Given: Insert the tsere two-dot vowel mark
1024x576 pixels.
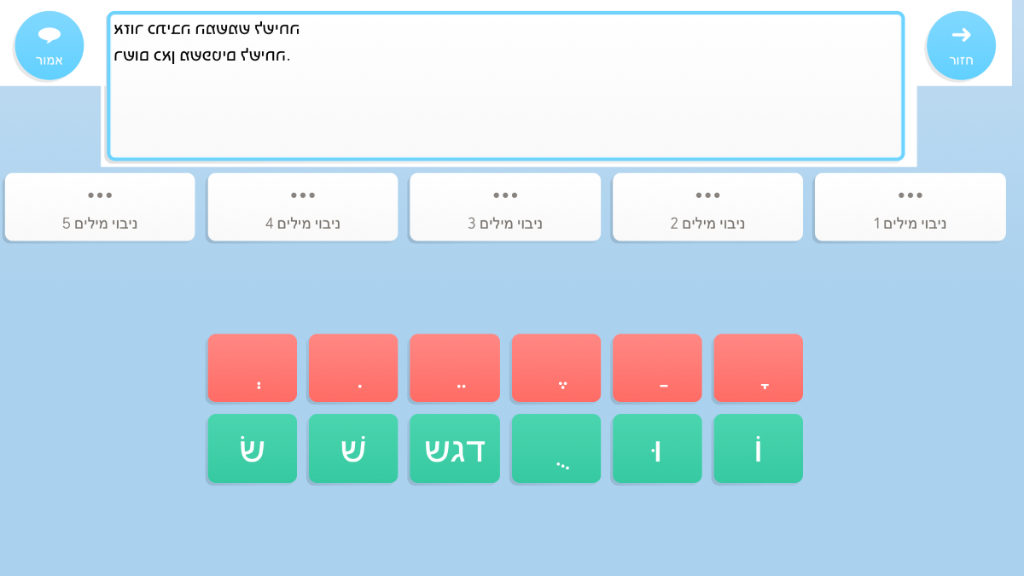Looking at the screenshot, I should click(455, 368).
